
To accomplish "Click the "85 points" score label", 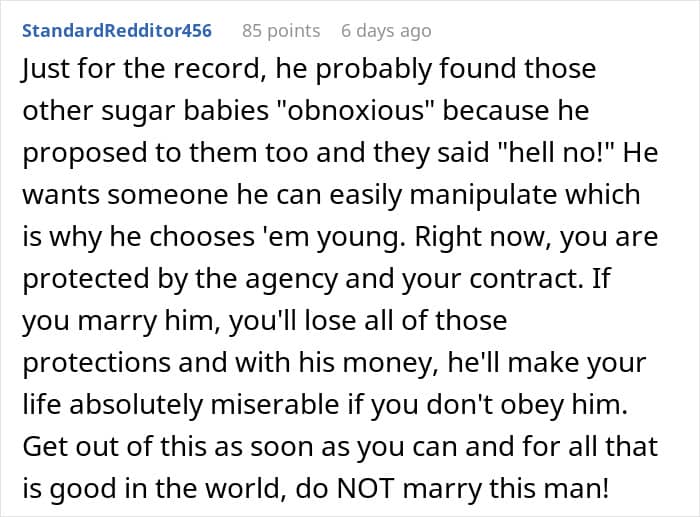I will 281,30.
